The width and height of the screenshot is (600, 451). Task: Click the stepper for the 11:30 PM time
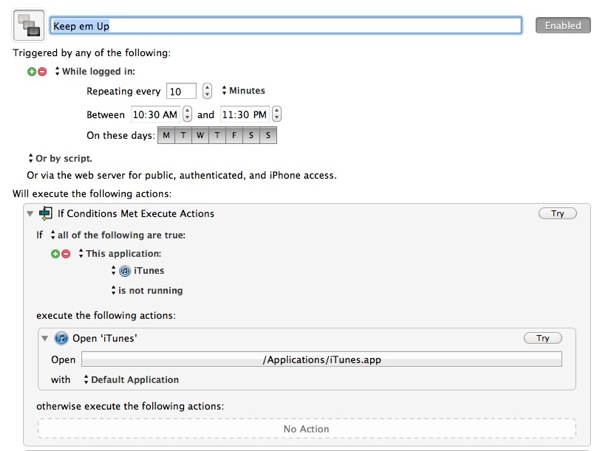(277, 114)
